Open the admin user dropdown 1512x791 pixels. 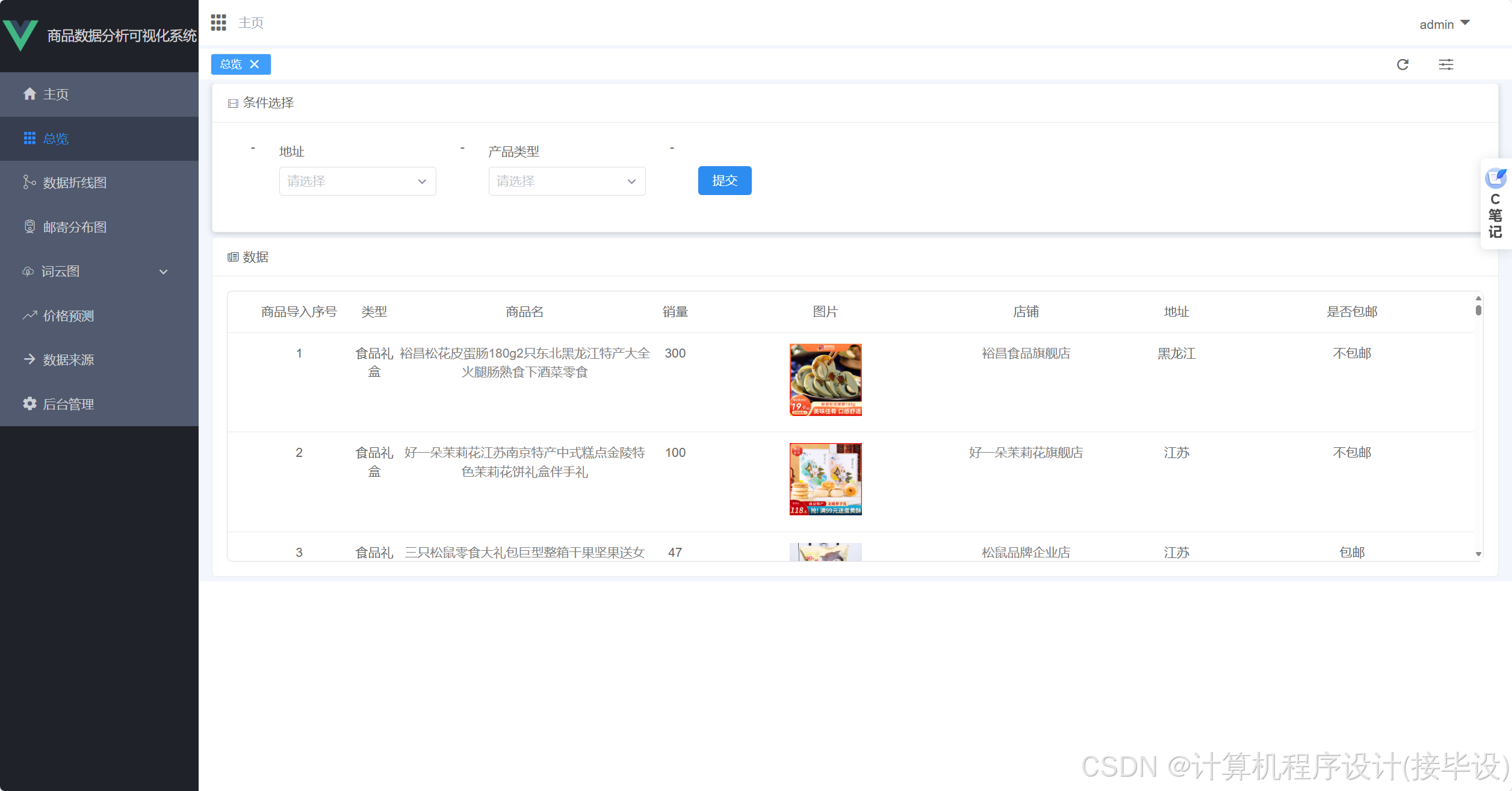tap(1444, 24)
